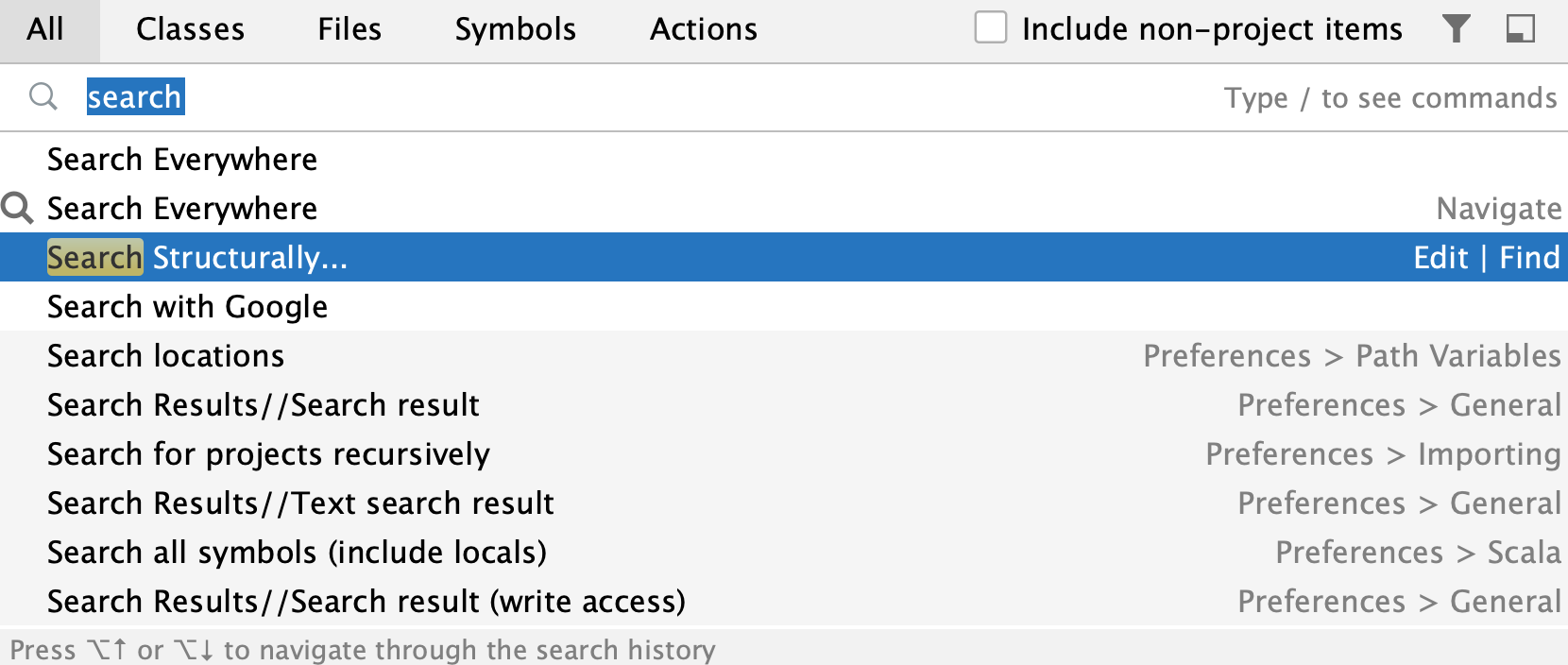Screen dimensions: 1568x665
Task: Click the magnifier icon beside Search Everywhere result
Action: tap(18, 208)
